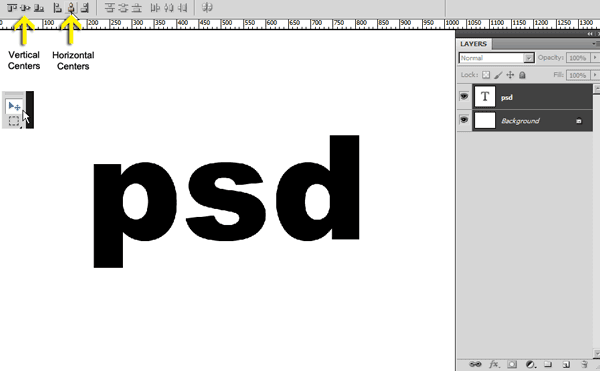Collapse the panel to icons
This screenshot has height=371, width=600.
click(590, 34)
